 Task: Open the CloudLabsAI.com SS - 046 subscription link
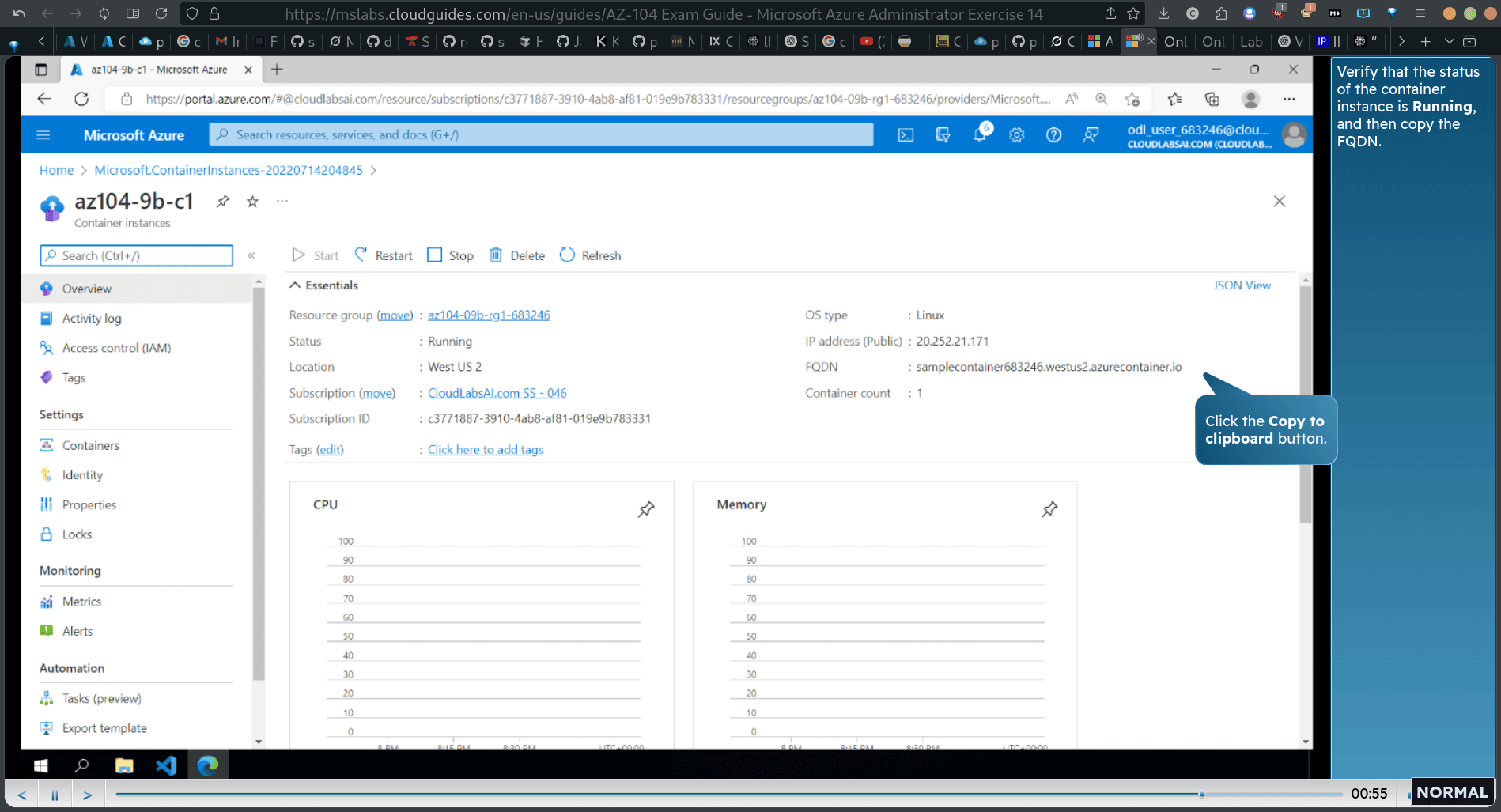coord(497,393)
